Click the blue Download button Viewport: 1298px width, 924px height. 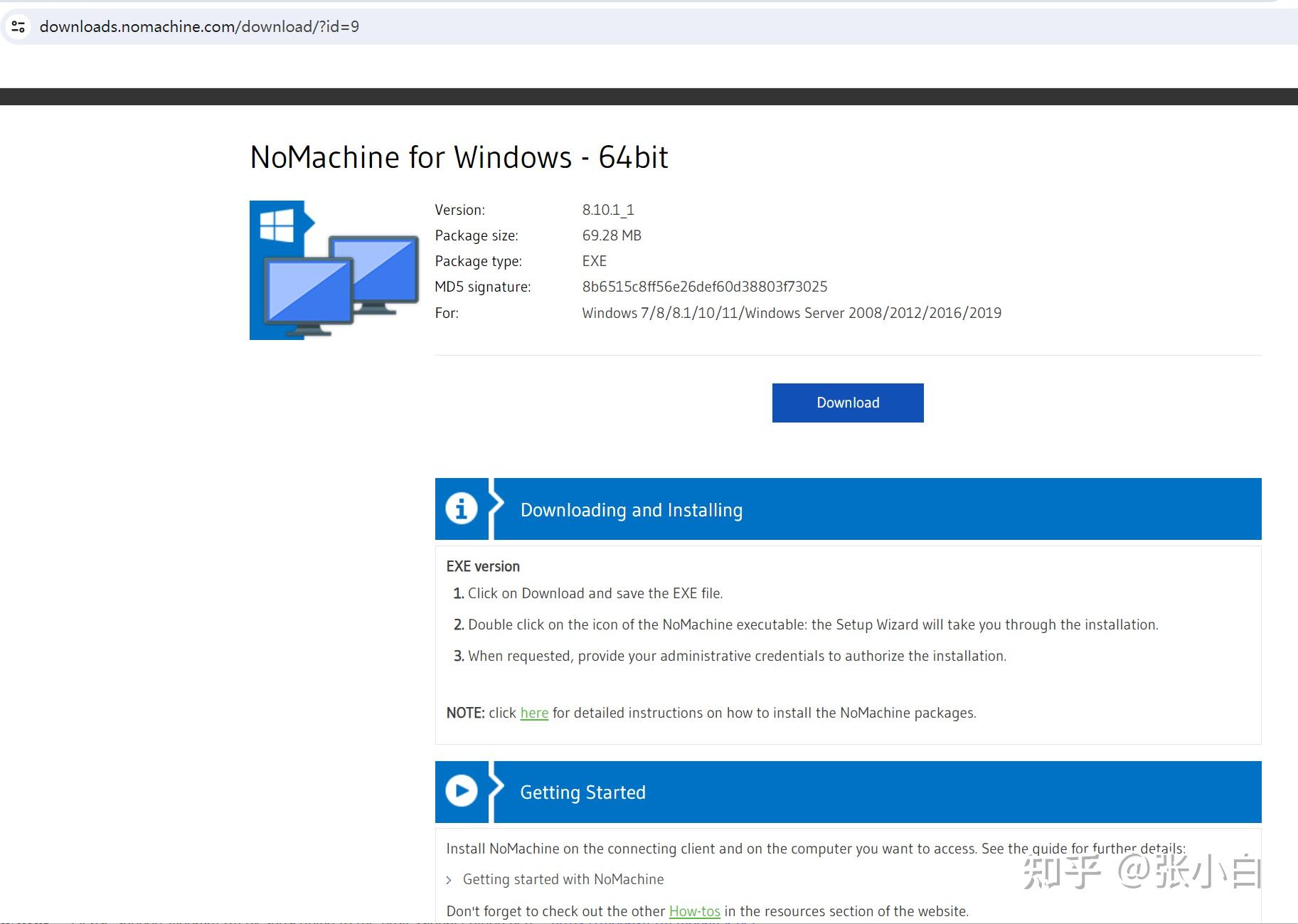click(x=848, y=403)
